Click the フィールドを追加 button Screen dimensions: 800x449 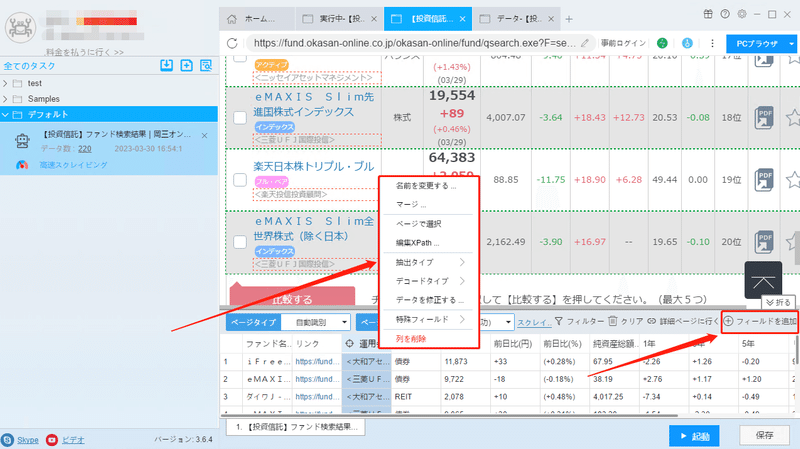coord(760,321)
